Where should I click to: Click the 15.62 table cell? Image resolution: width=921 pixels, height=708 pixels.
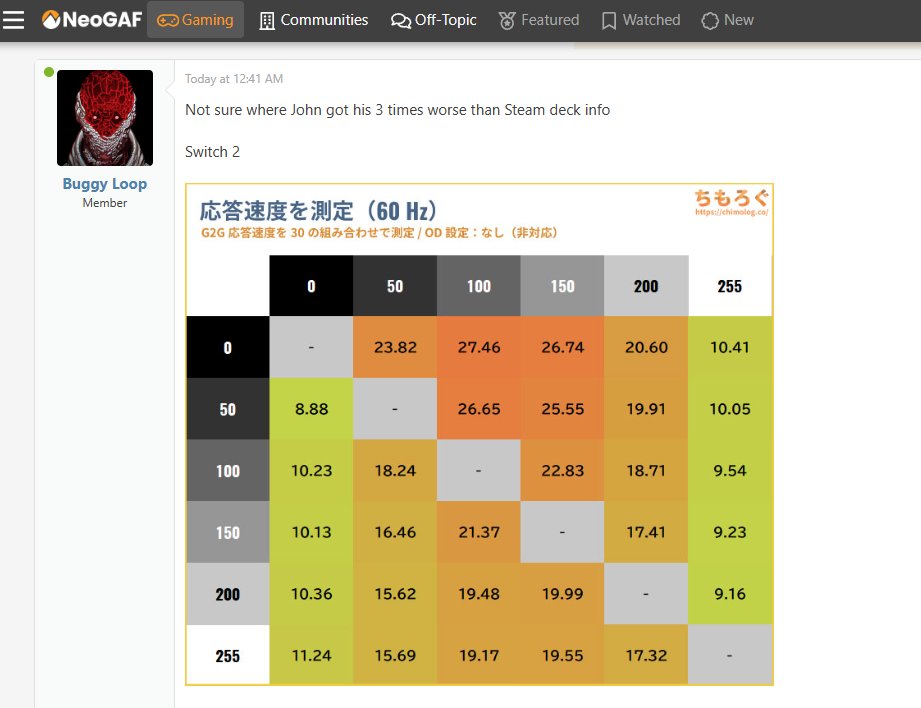[x=395, y=594]
